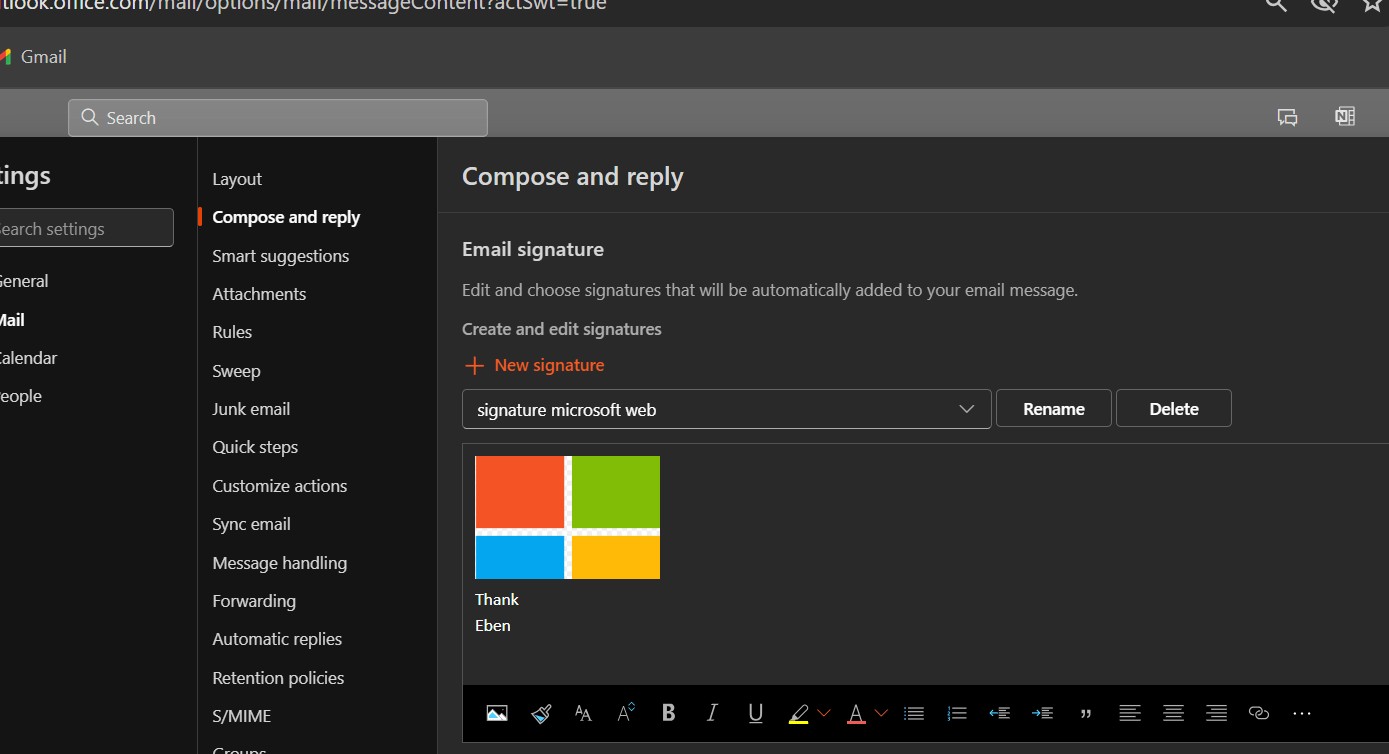Image resolution: width=1389 pixels, height=754 pixels.
Task: Click the Rename signature button
Action: tap(1054, 409)
